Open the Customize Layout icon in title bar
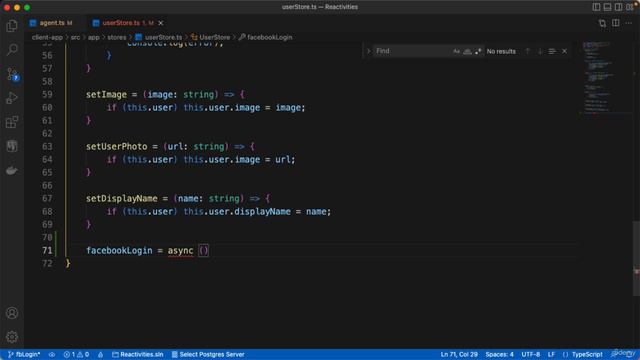 (x=630, y=7)
